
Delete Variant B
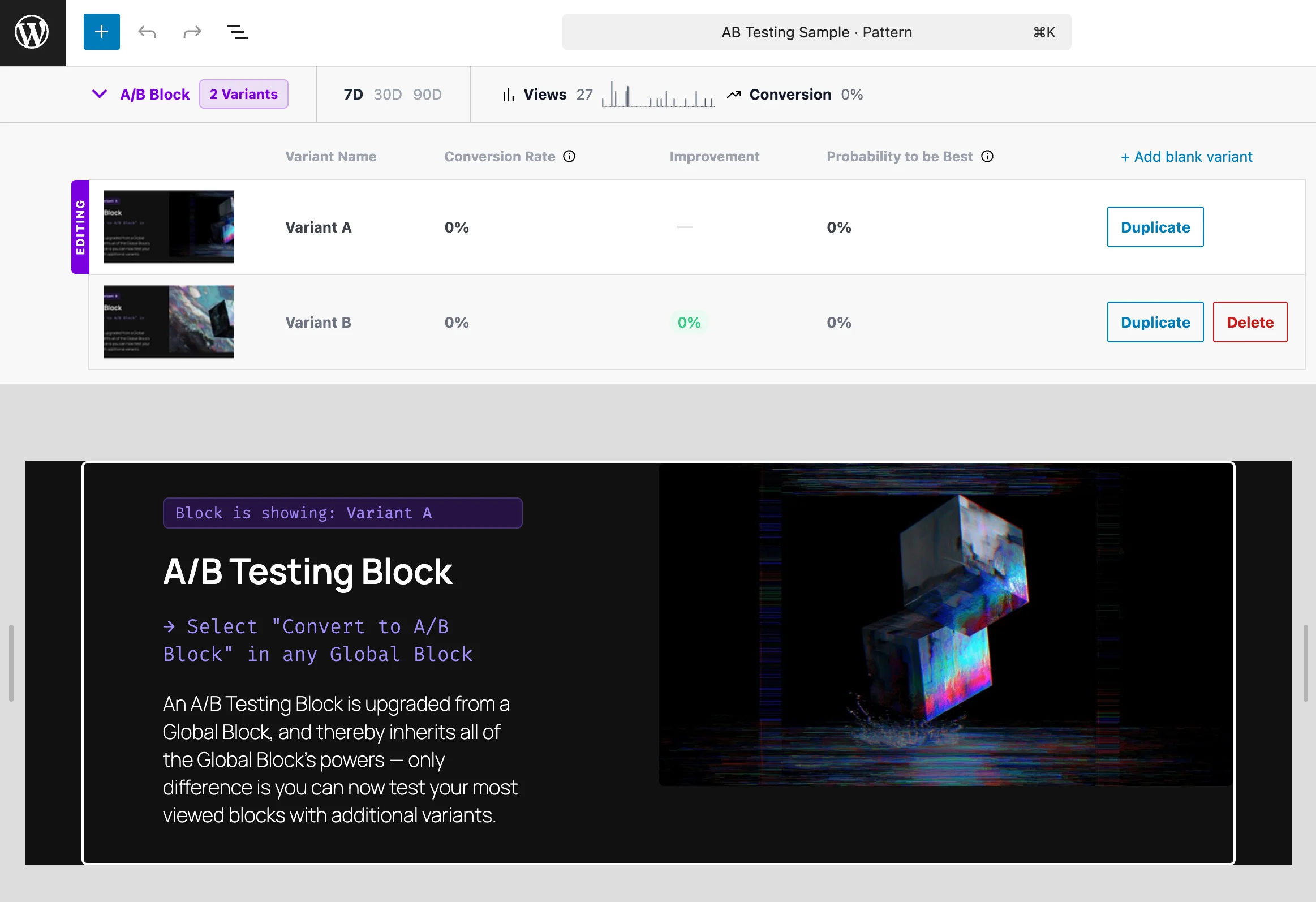1249,322
